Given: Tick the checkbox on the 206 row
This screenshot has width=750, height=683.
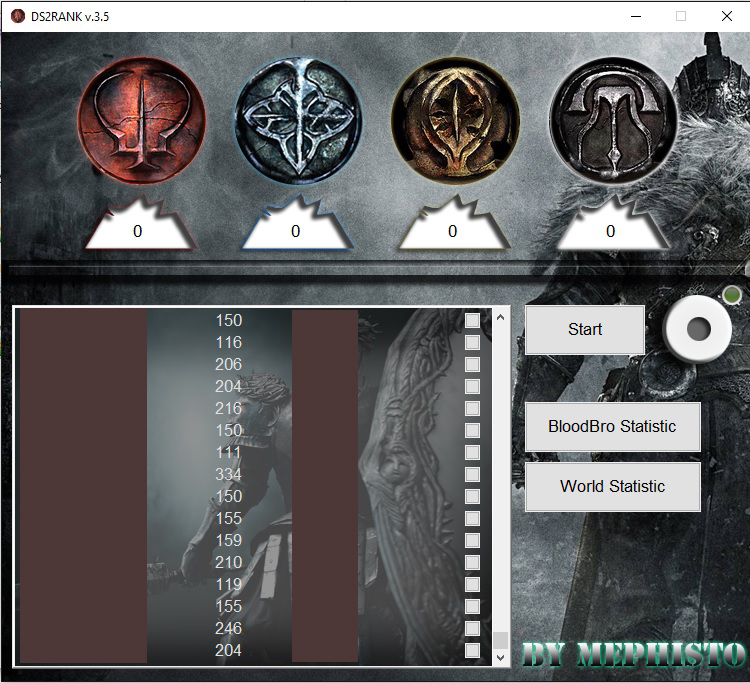Looking at the screenshot, I should pyautogui.click(x=472, y=364).
